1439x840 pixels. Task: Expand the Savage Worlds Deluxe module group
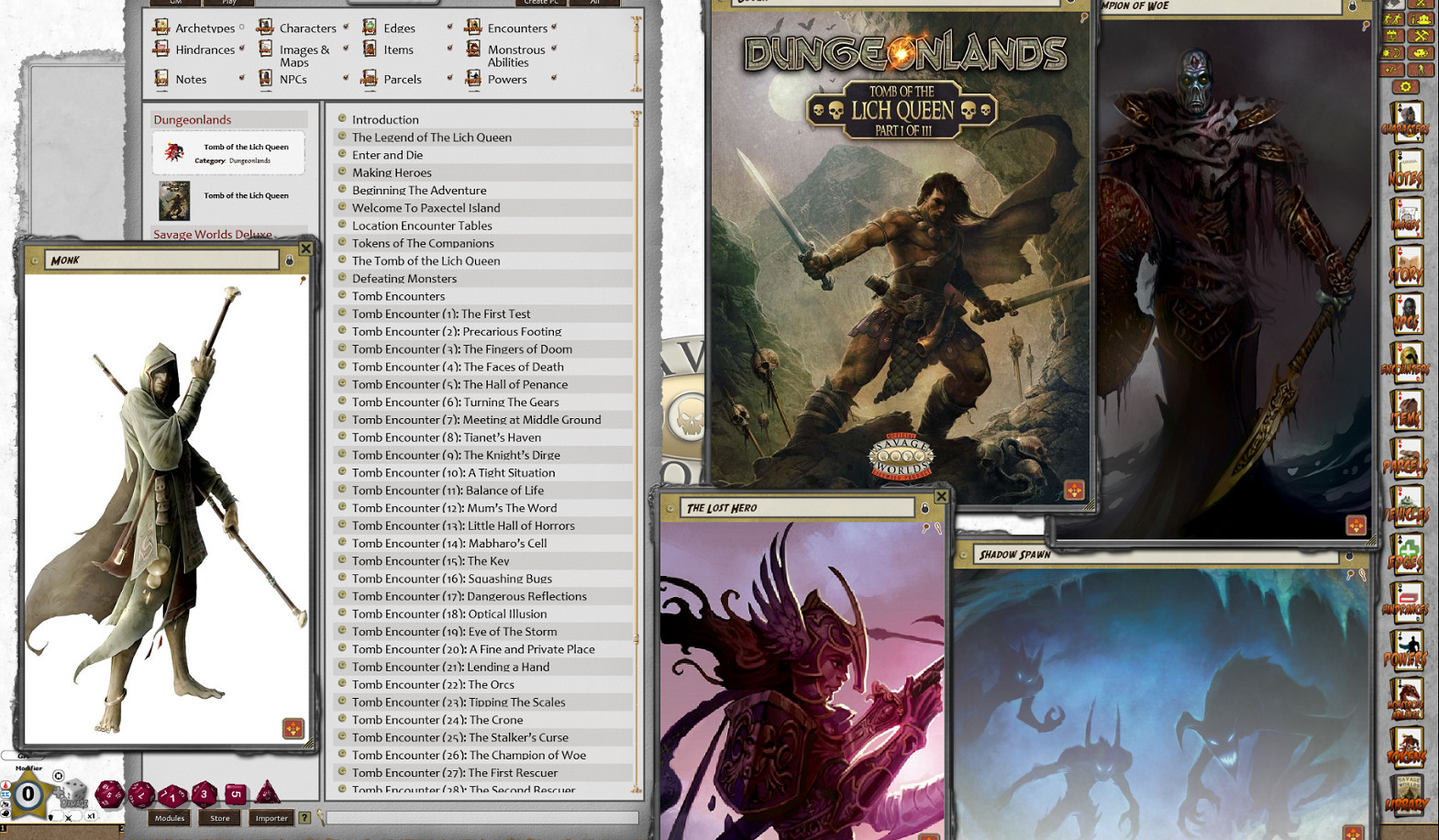click(213, 235)
